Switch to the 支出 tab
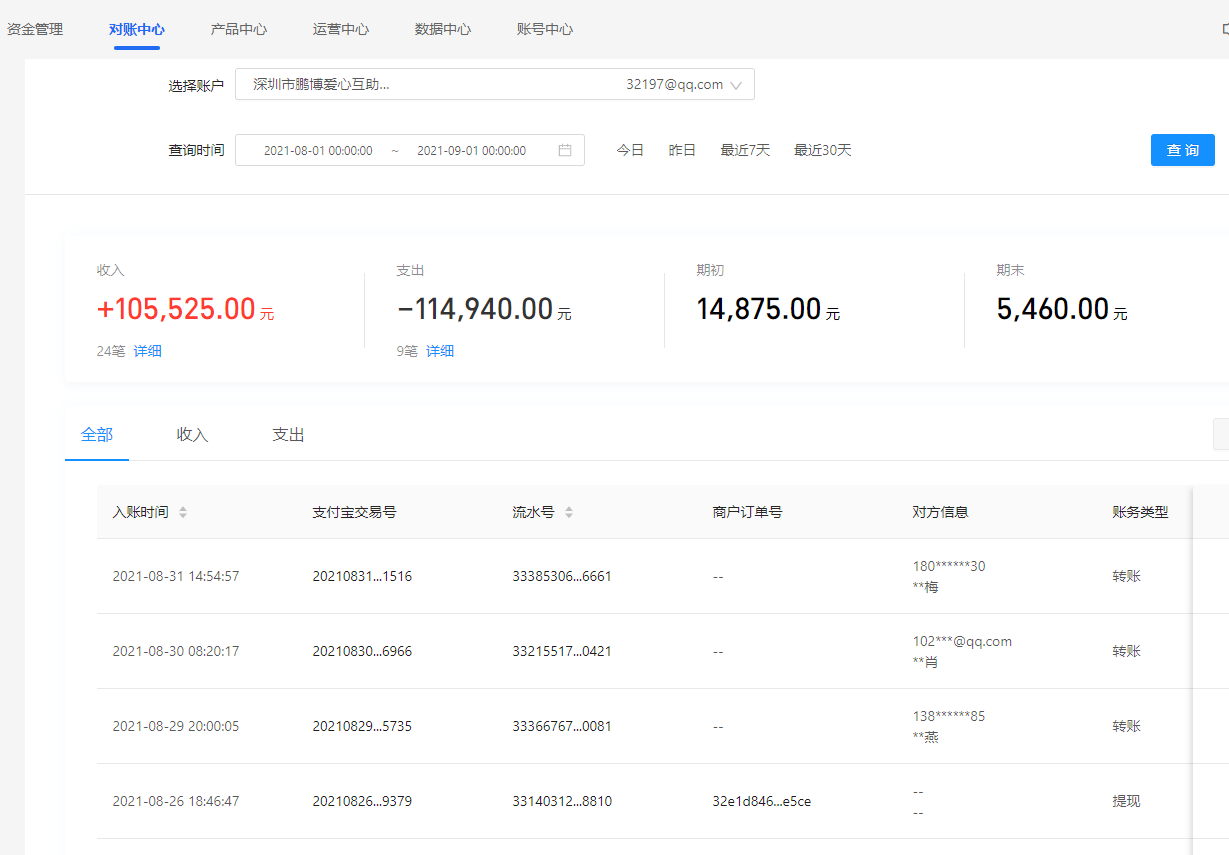Screen dimensions: 1229x855 pos(288,435)
